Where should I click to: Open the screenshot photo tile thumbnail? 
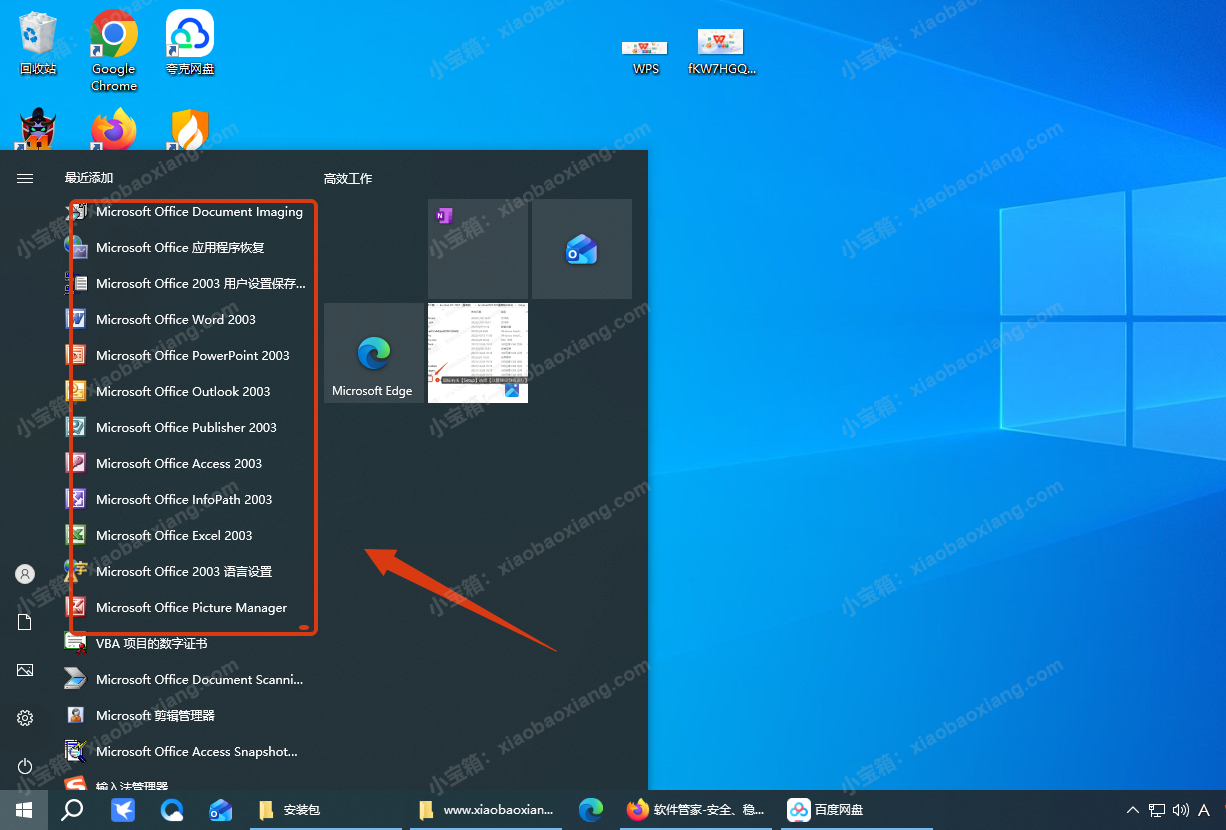coord(477,353)
